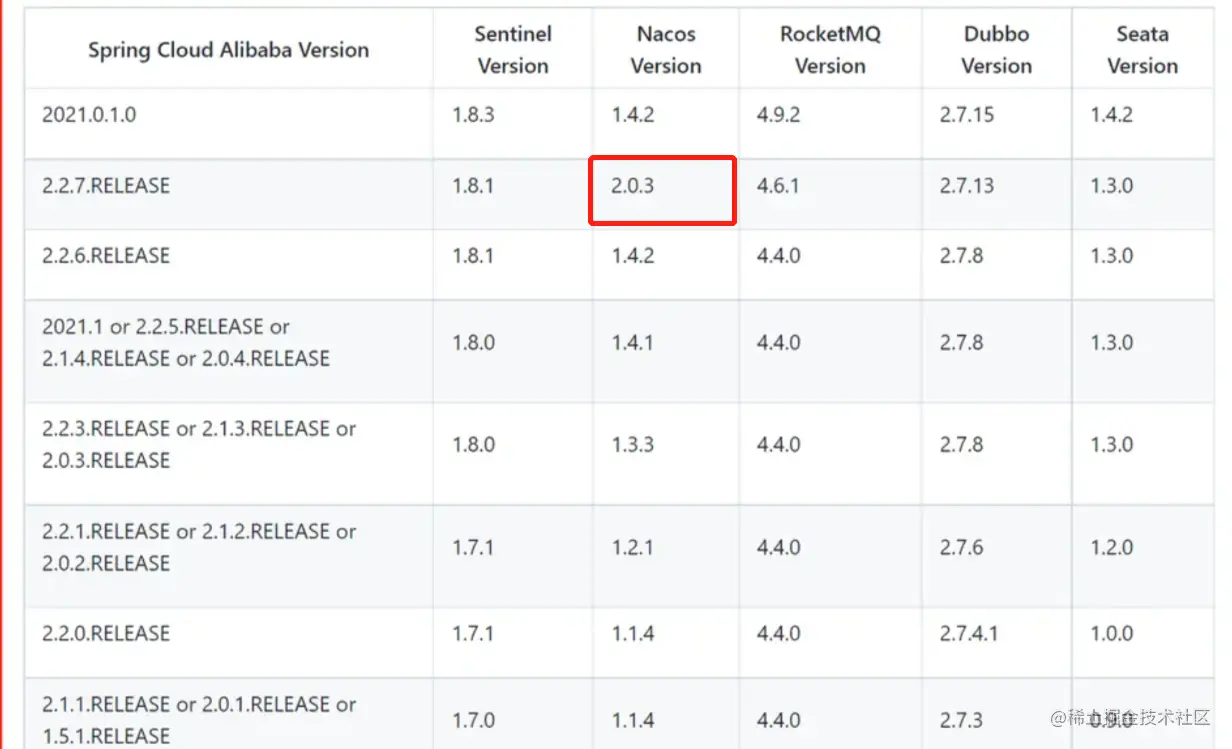
Task: Click the Spring Cloud Alibaba Version column header
Action: [229, 49]
